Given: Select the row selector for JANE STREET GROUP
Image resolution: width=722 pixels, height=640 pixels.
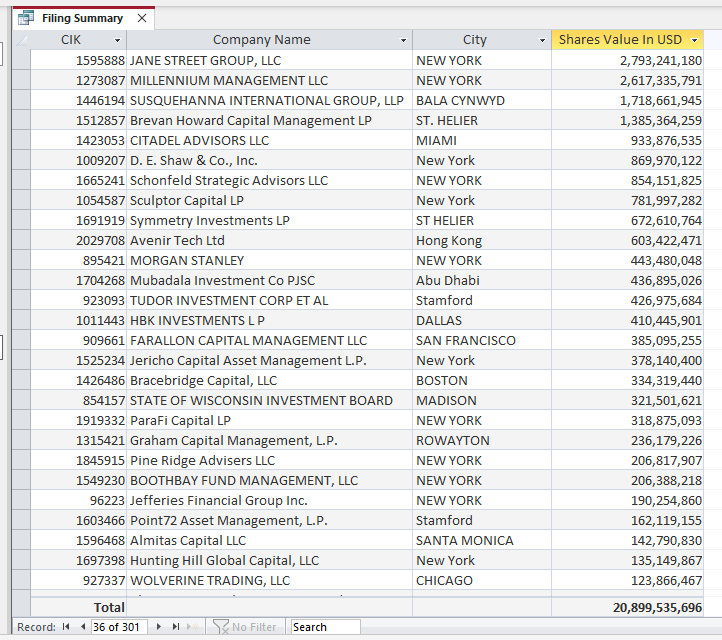Looking at the screenshot, I should 21,60.
